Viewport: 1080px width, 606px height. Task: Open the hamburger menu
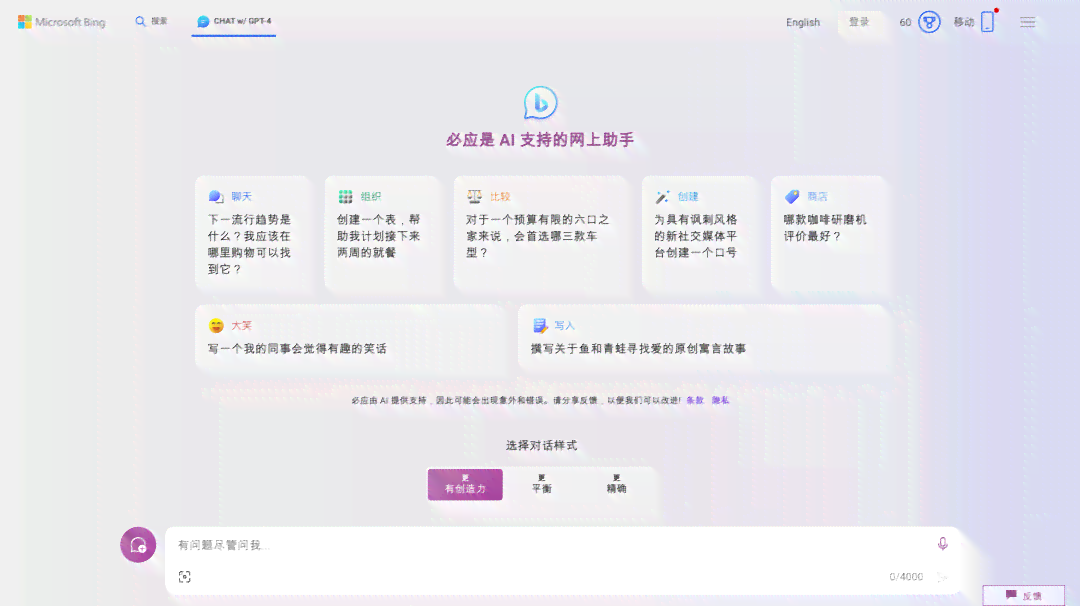tap(1028, 22)
